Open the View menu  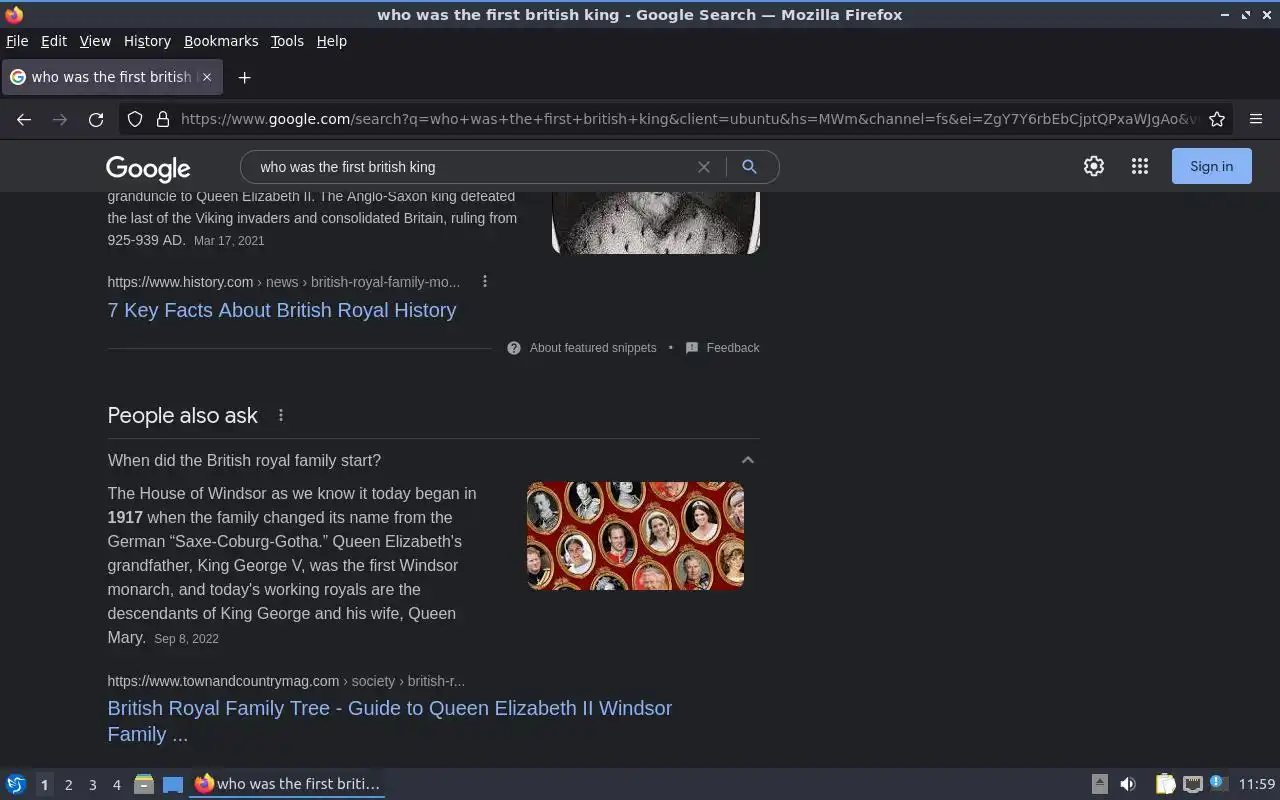(95, 41)
